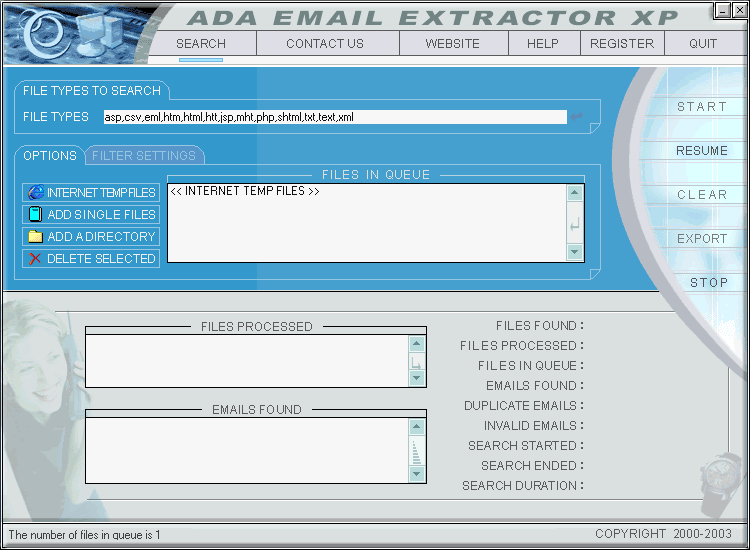Screen dimensions: 750x550
Task: Click inside the Files Processed list box
Action: (247, 361)
